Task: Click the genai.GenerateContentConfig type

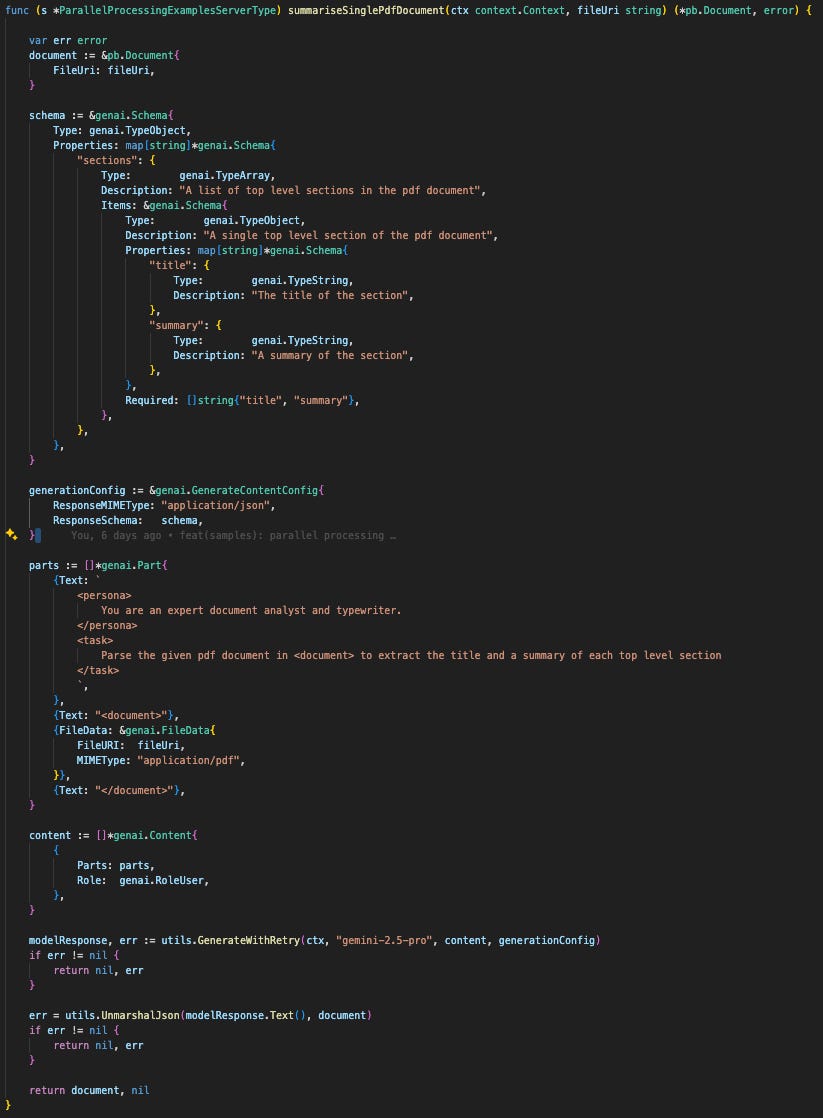Action: click(236, 491)
